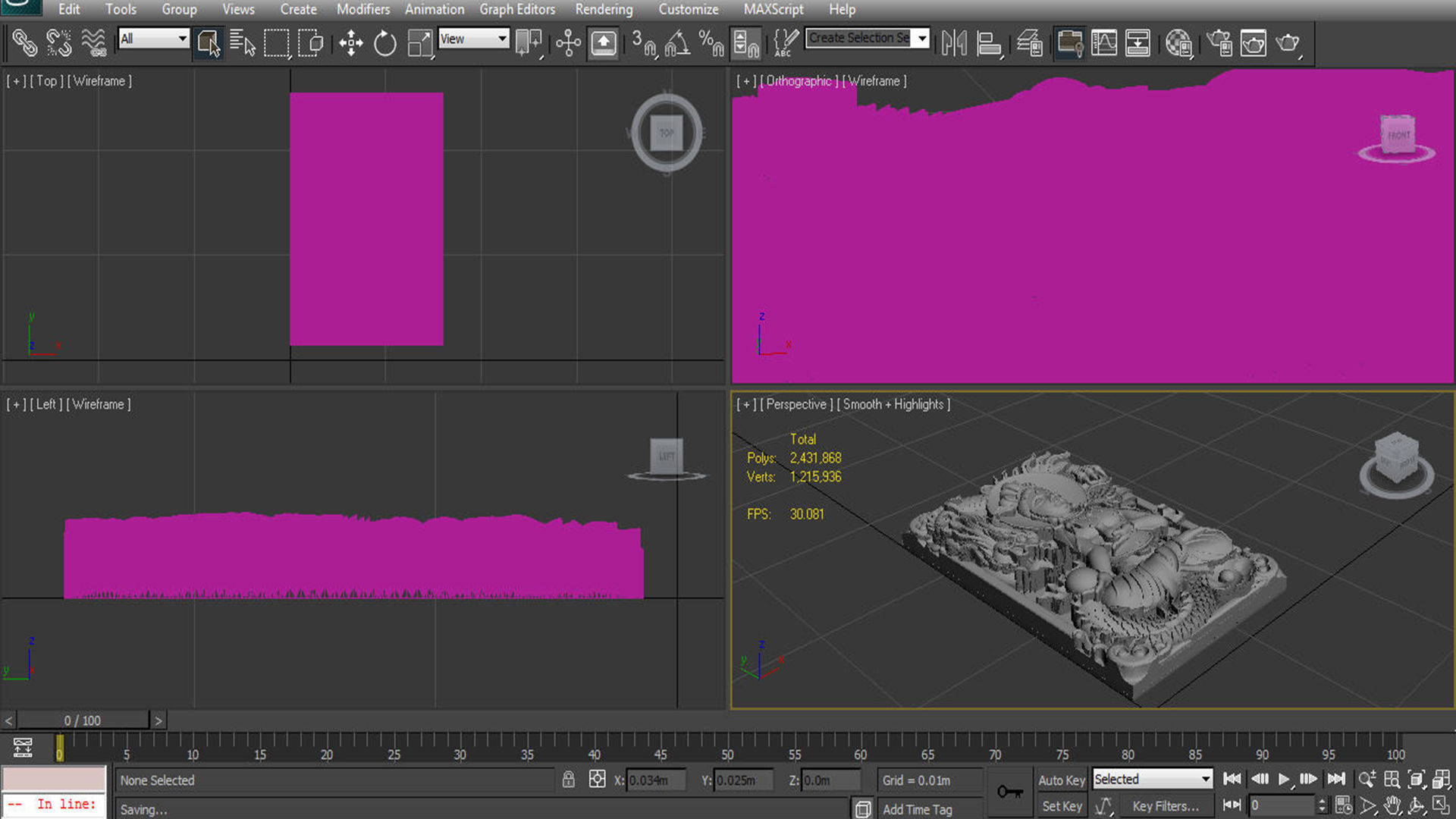Open Select by Name list icon
1456x819 pixels.
pyautogui.click(x=242, y=42)
